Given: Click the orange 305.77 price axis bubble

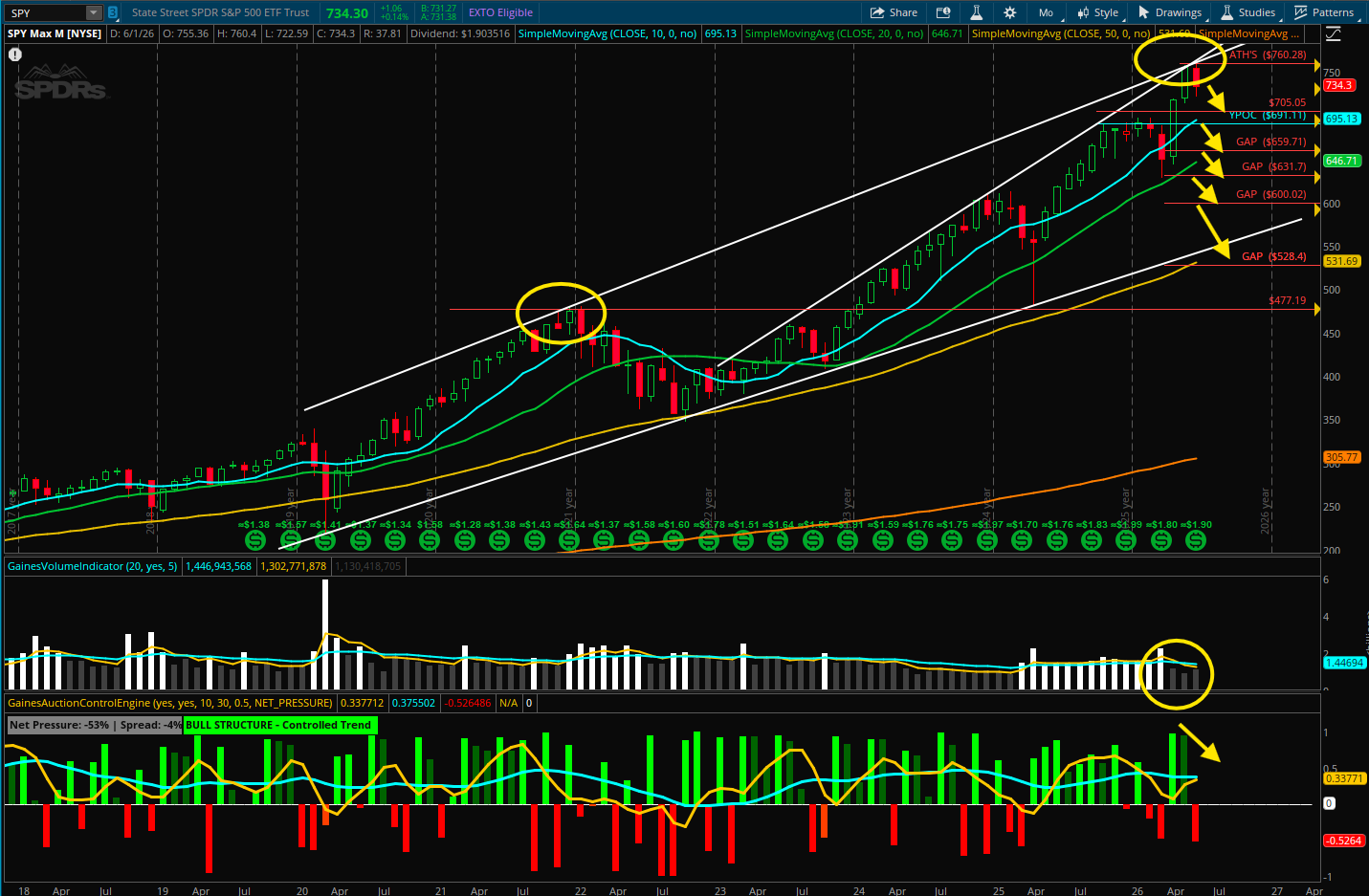Looking at the screenshot, I should (x=1342, y=457).
